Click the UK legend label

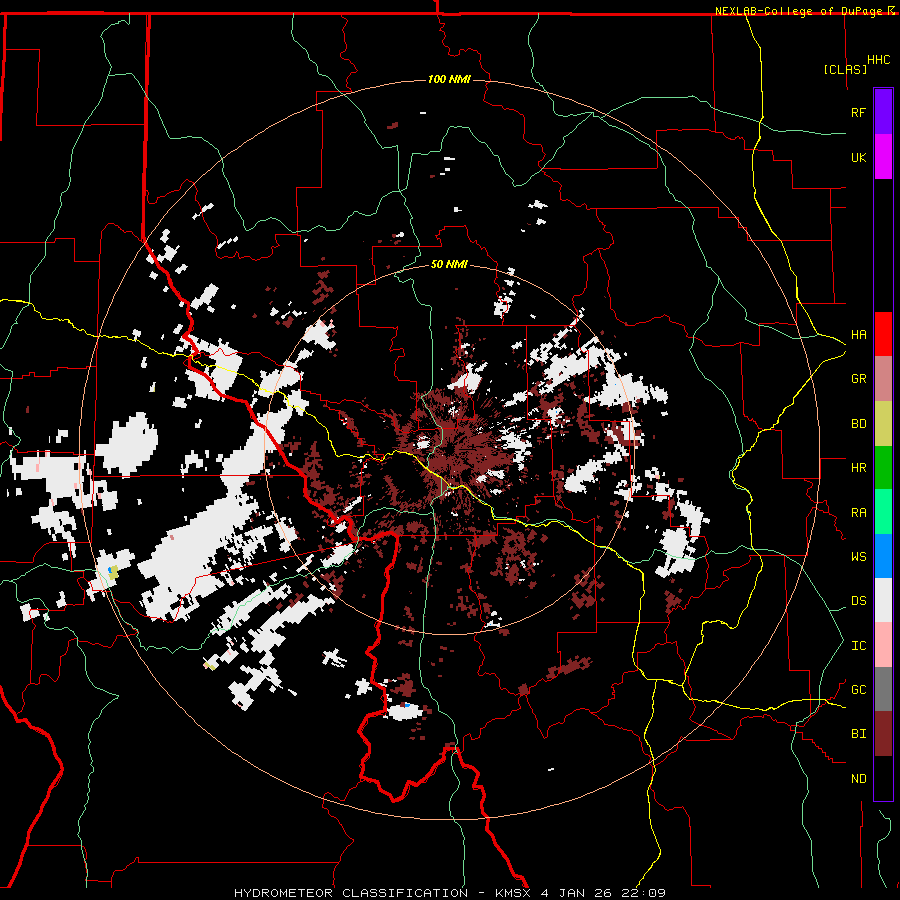click(858, 157)
